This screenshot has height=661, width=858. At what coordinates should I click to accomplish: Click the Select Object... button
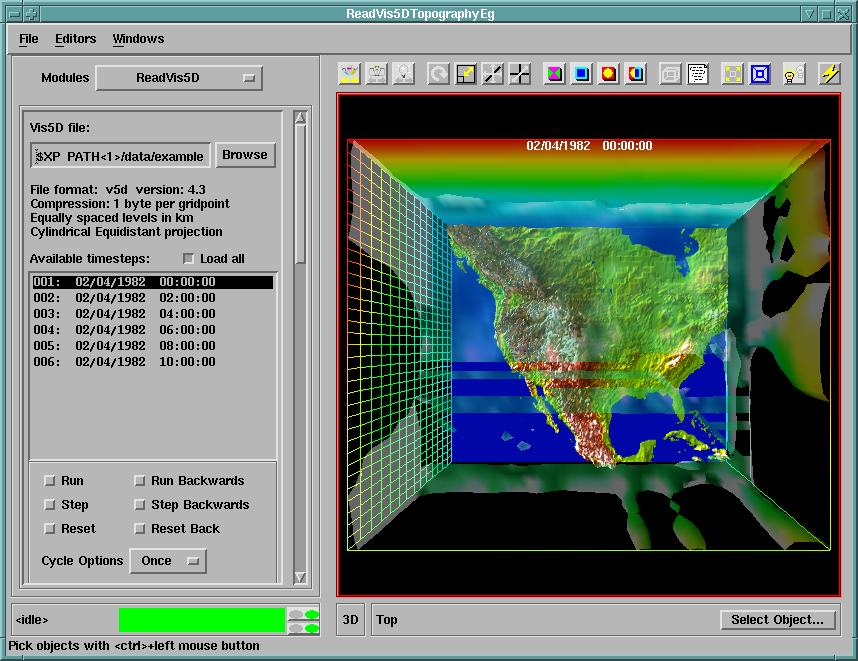click(x=777, y=620)
